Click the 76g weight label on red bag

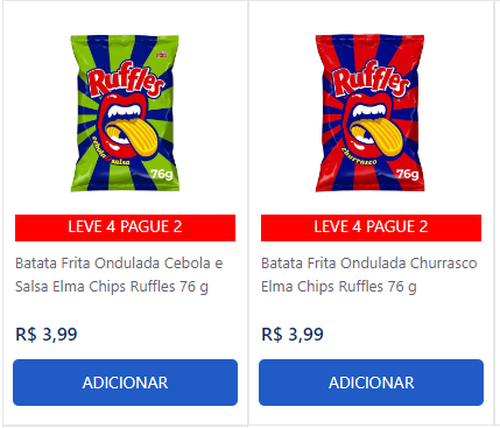(x=407, y=174)
